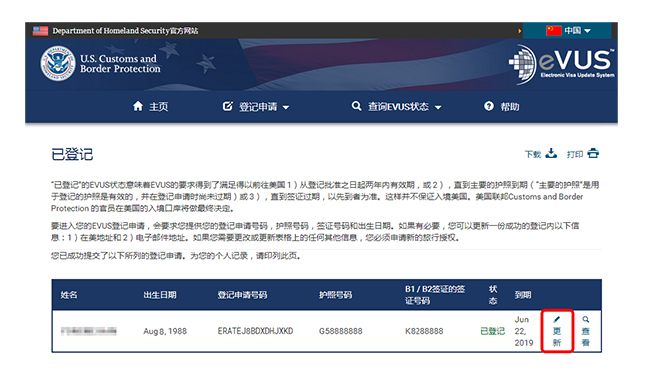Viewport: 650px width, 379px height.
Task: Click the 登记申请号码 column header
Action: 243,295
